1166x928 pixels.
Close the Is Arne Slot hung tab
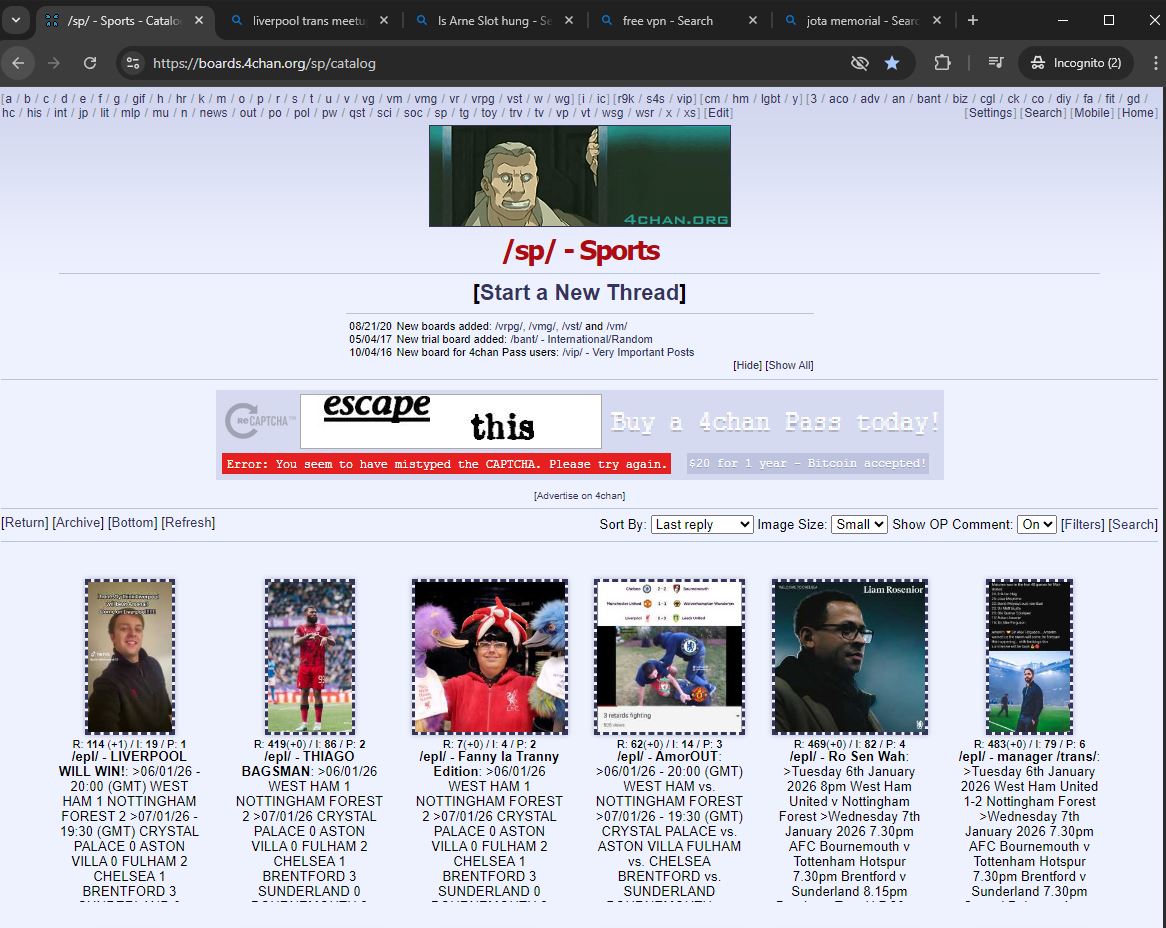(569, 20)
